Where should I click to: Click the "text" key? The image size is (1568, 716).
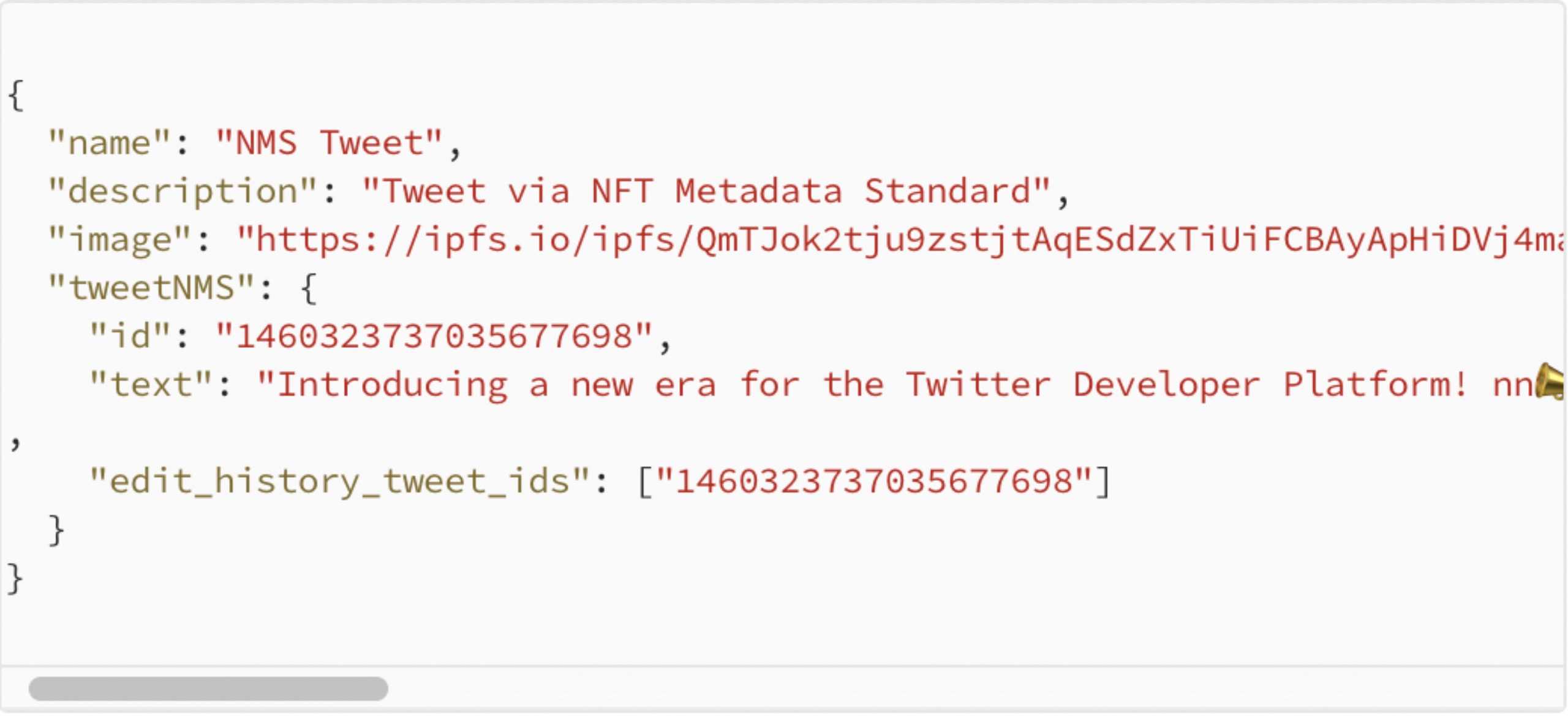click(151, 385)
